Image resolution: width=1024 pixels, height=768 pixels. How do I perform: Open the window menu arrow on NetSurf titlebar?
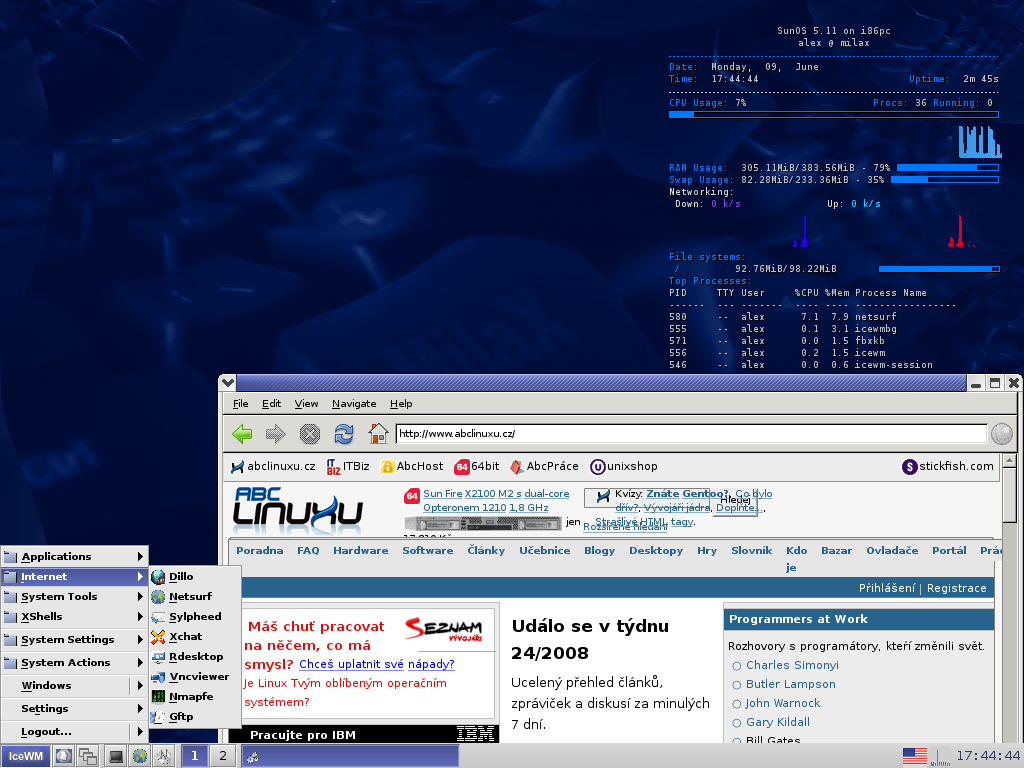coord(227,383)
